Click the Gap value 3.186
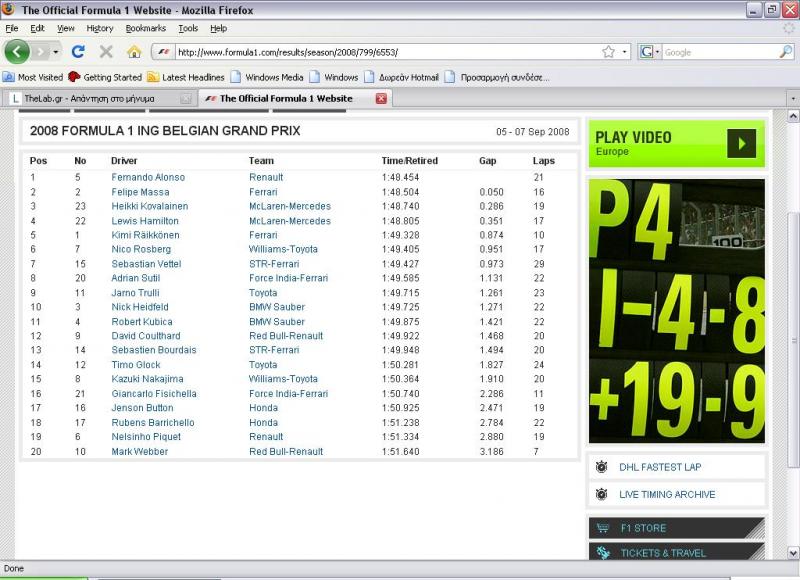 point(491,451)
